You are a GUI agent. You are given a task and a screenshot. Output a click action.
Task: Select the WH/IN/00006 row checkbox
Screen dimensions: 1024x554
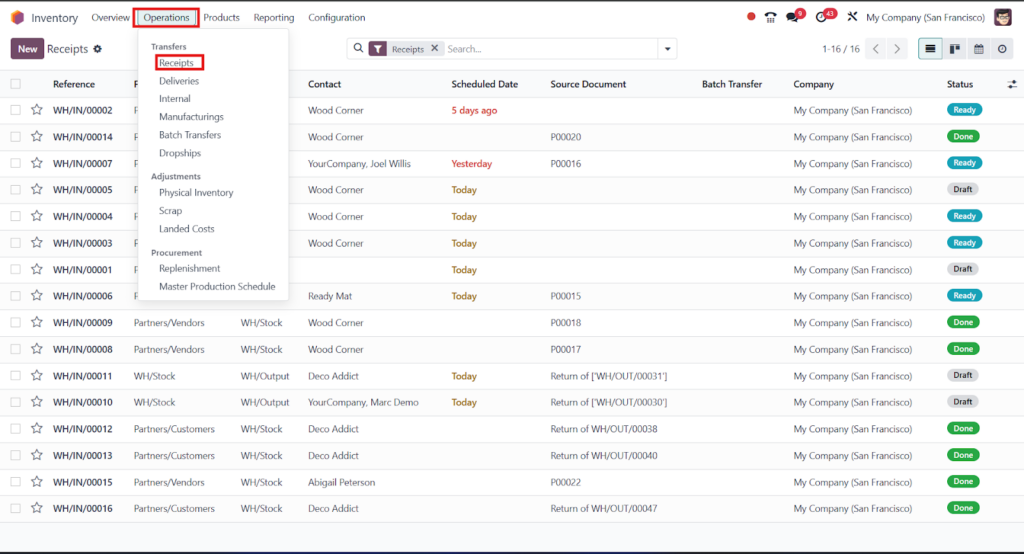pyautogui.click(x=16, y=295)
